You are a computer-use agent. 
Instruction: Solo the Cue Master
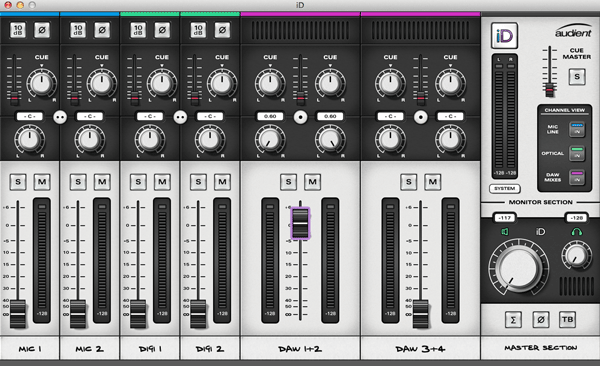(577, 77)
